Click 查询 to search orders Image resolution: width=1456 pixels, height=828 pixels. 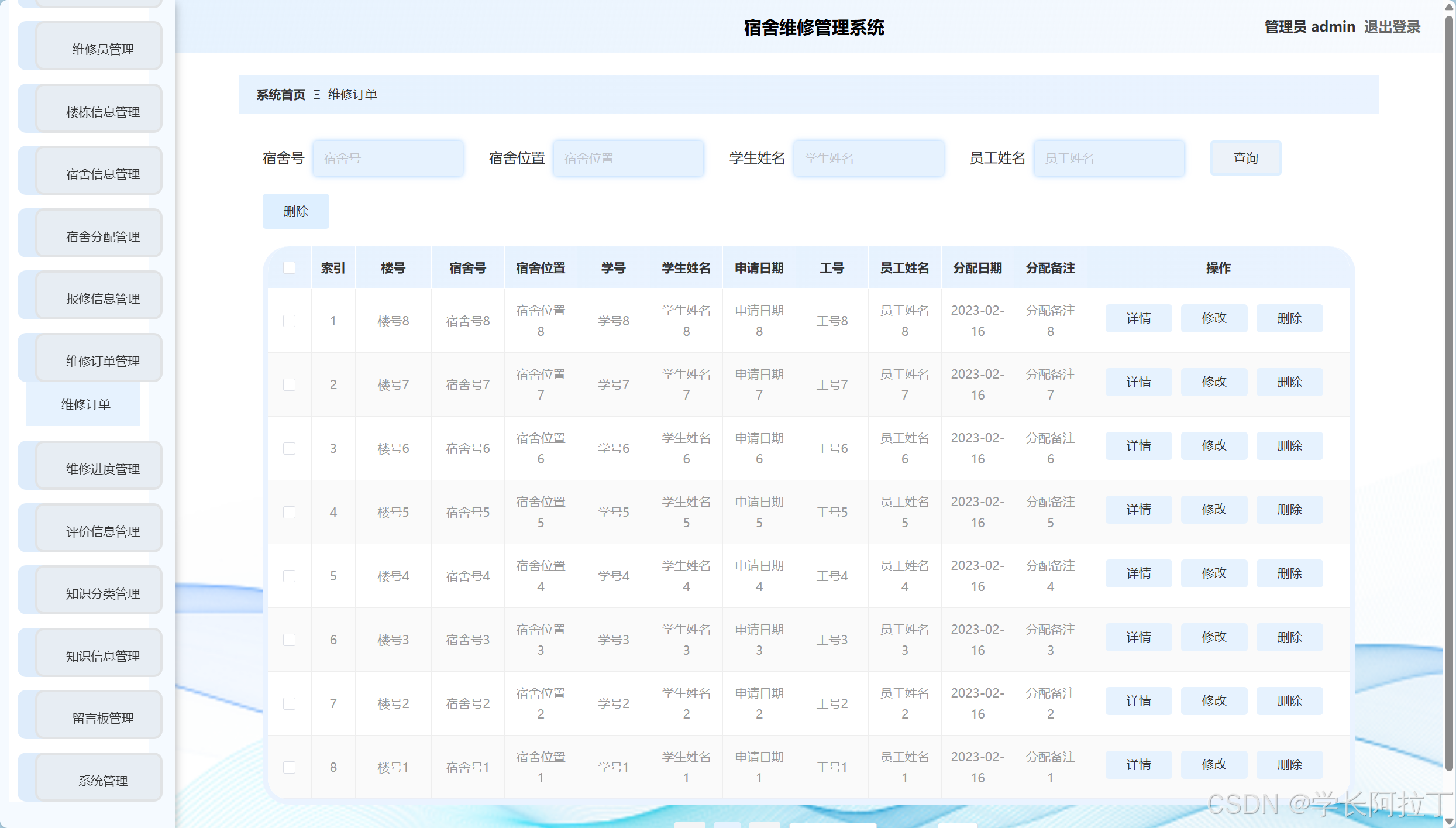pos(1245,157)
